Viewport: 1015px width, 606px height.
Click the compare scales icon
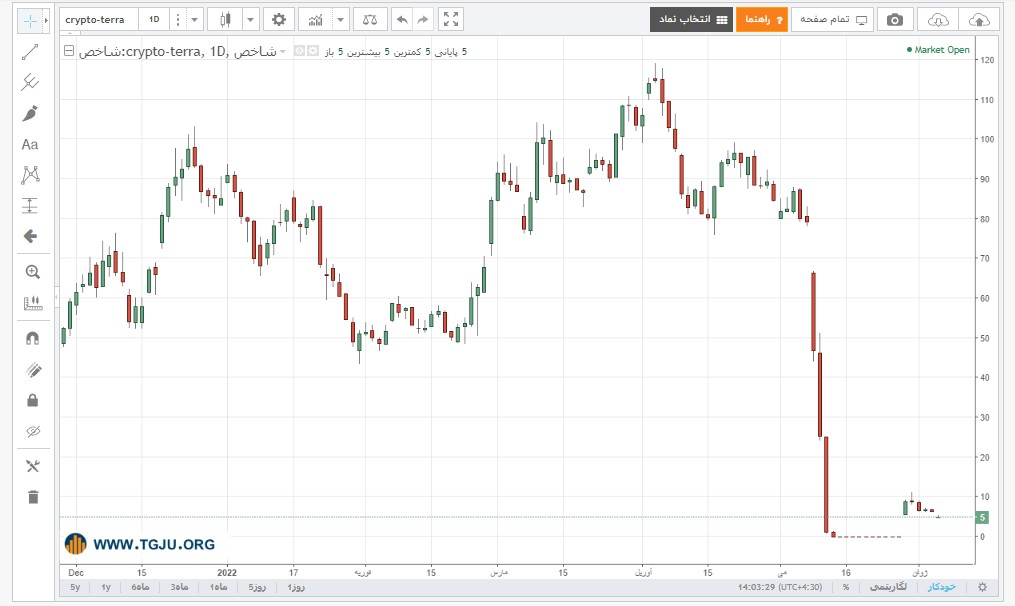[x=370, y=19]
